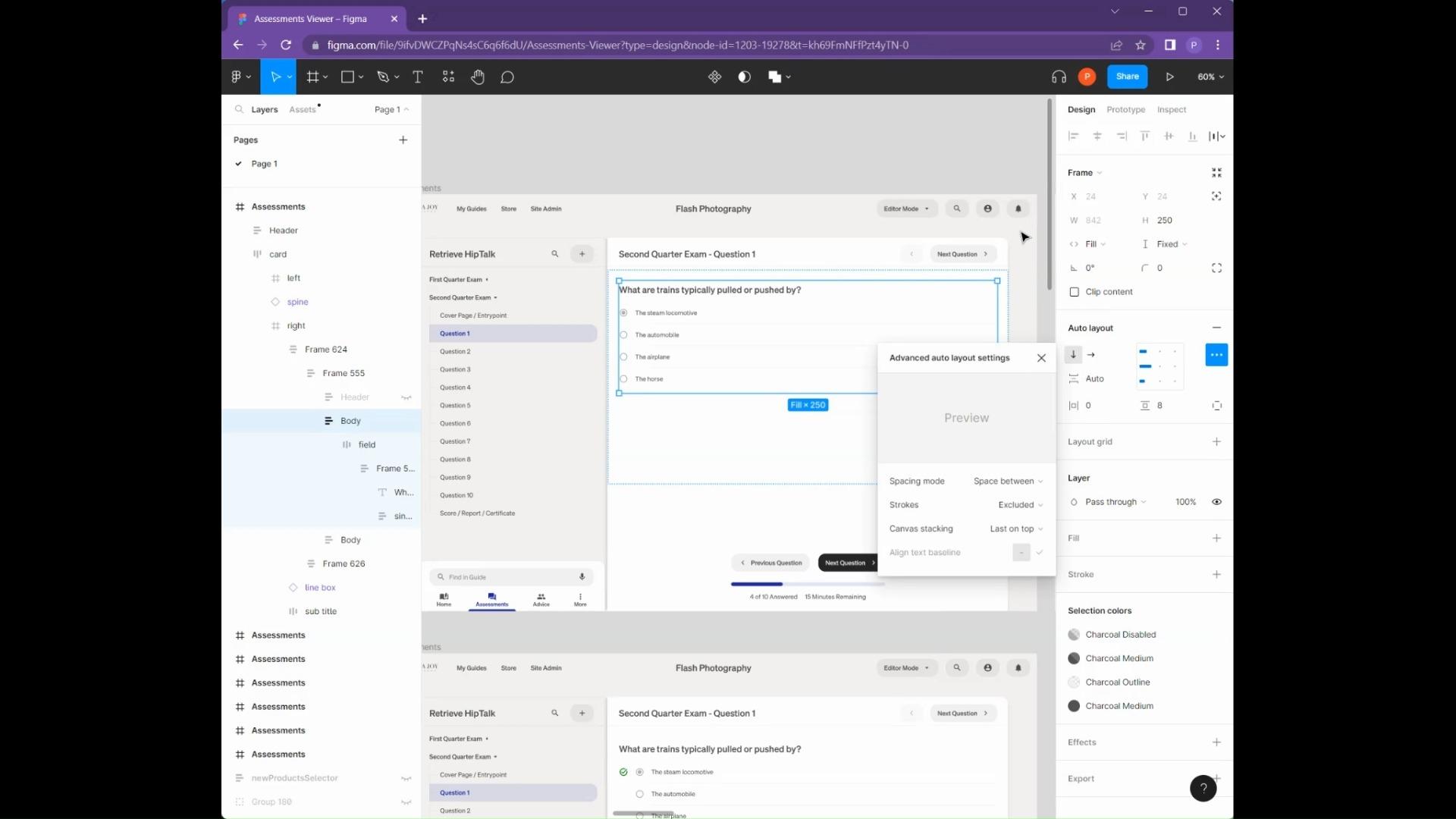Viewport: 1456px width, 819px height.
Task: Open the Frame type dropdown
Action: coord(1084,172)
